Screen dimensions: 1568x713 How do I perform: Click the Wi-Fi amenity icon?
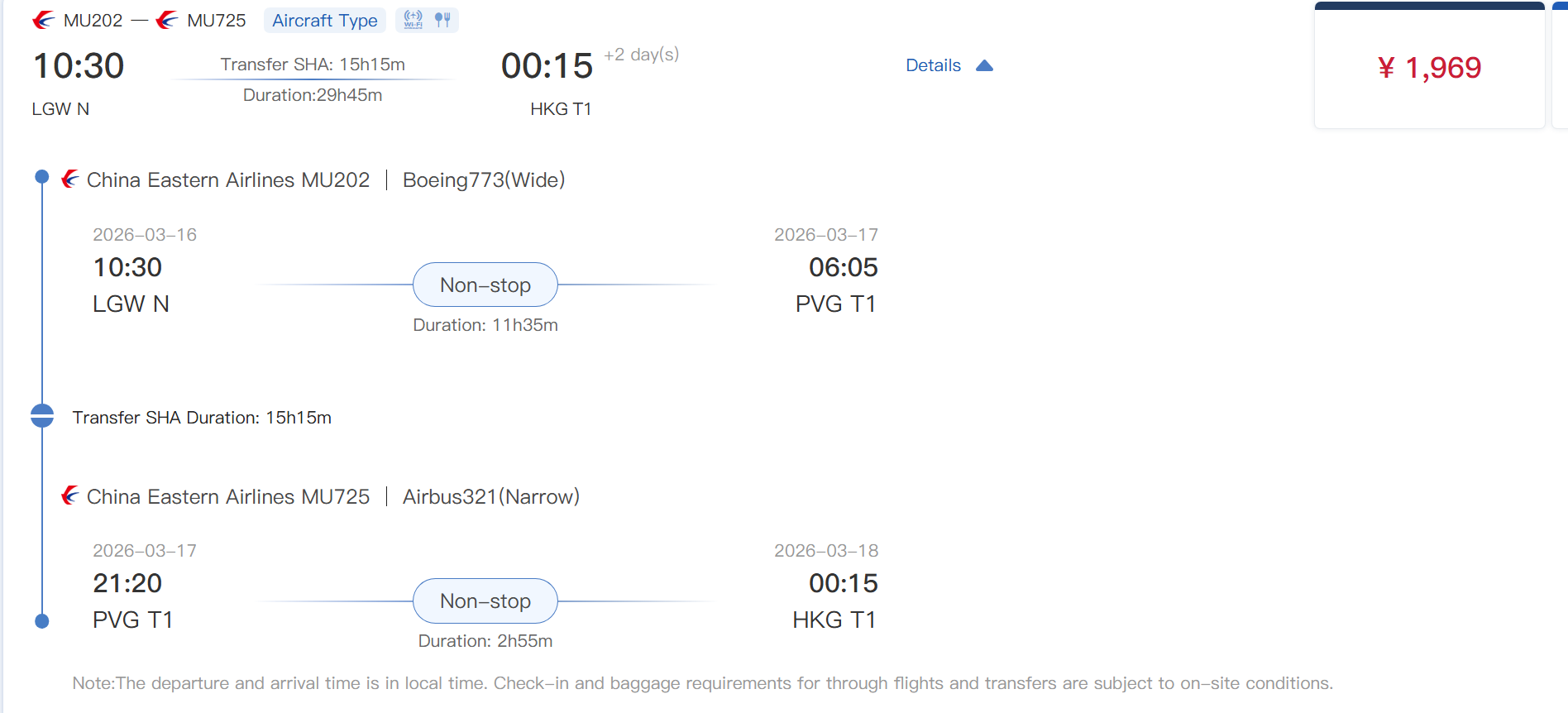pyautogui.click(x=414, y=20)
